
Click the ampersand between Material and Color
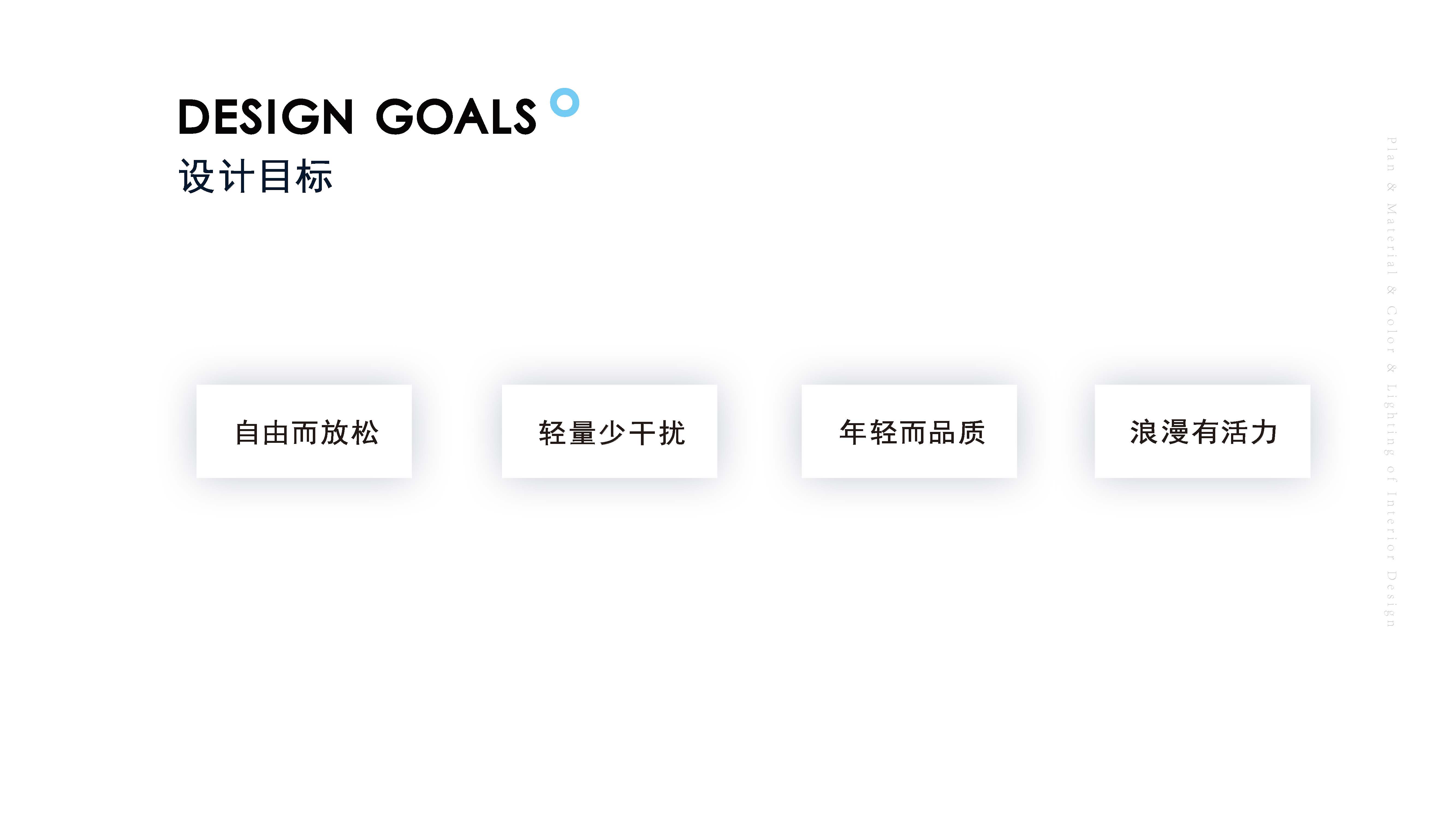click(x=1391, y=290)
